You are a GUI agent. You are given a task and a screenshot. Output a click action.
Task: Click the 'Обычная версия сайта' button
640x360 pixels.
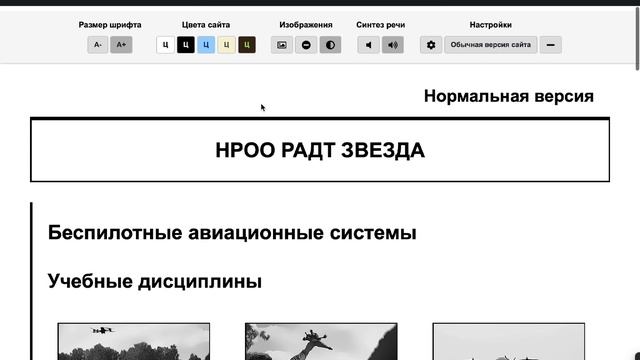point(491,45)
